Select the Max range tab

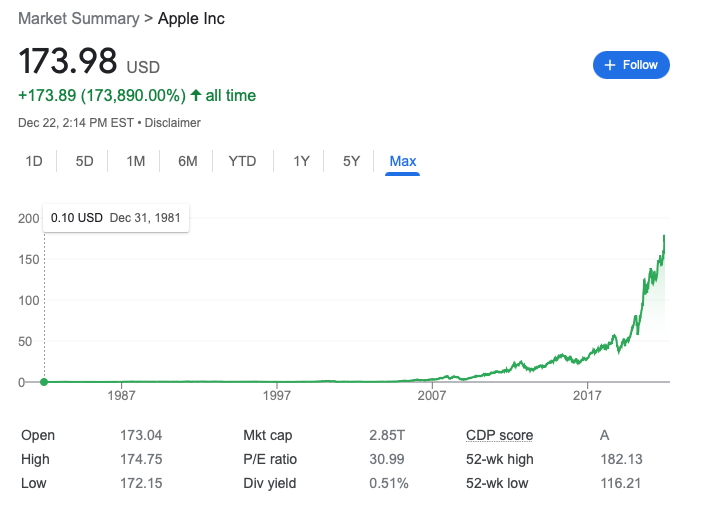click(403, 161)
